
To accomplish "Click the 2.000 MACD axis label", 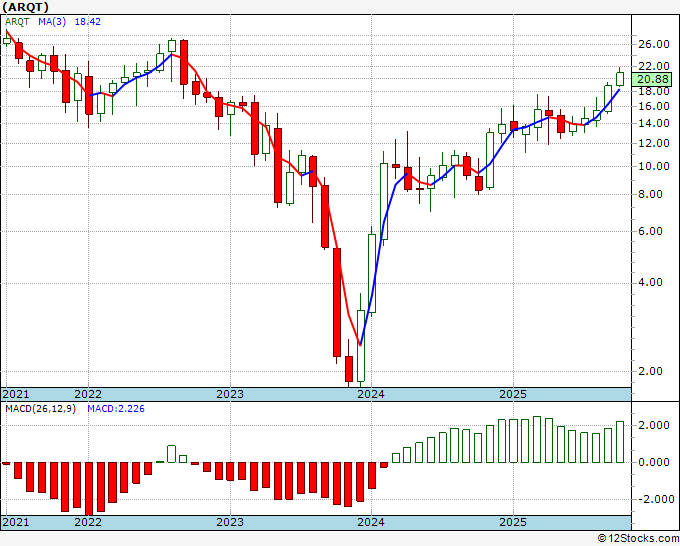I will tap(654, 426).
